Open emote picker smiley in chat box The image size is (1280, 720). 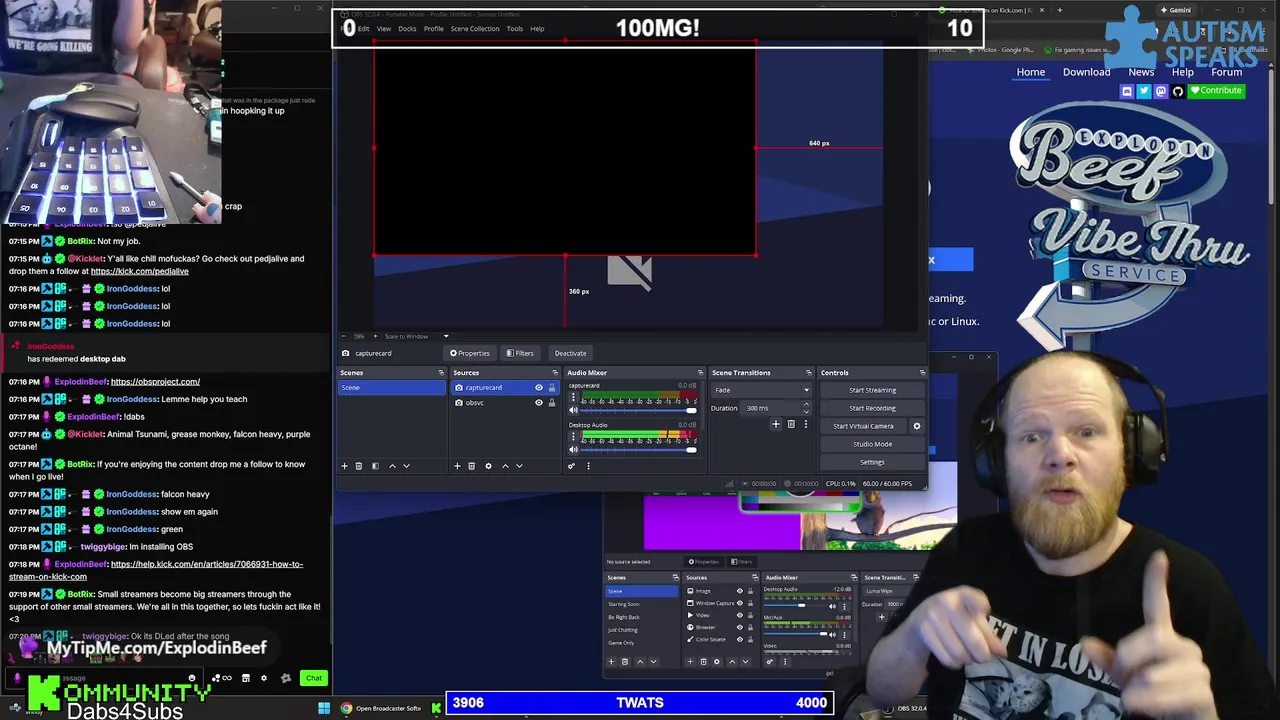(x=192, y=678)
